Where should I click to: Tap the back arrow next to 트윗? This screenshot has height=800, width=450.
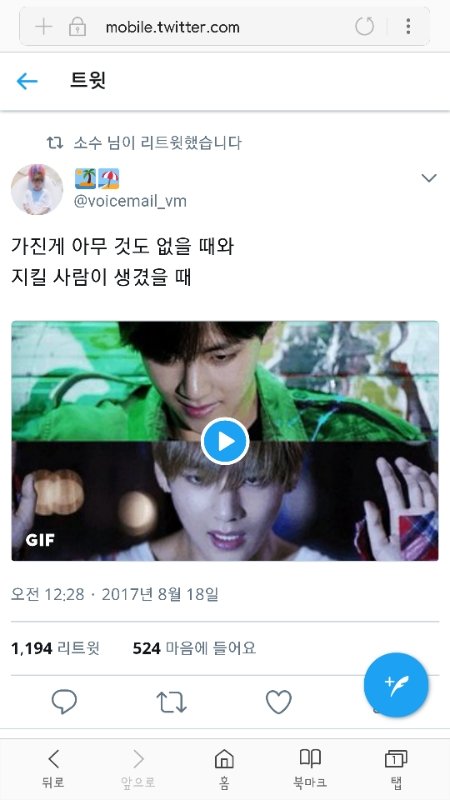(x=27, y=81)
